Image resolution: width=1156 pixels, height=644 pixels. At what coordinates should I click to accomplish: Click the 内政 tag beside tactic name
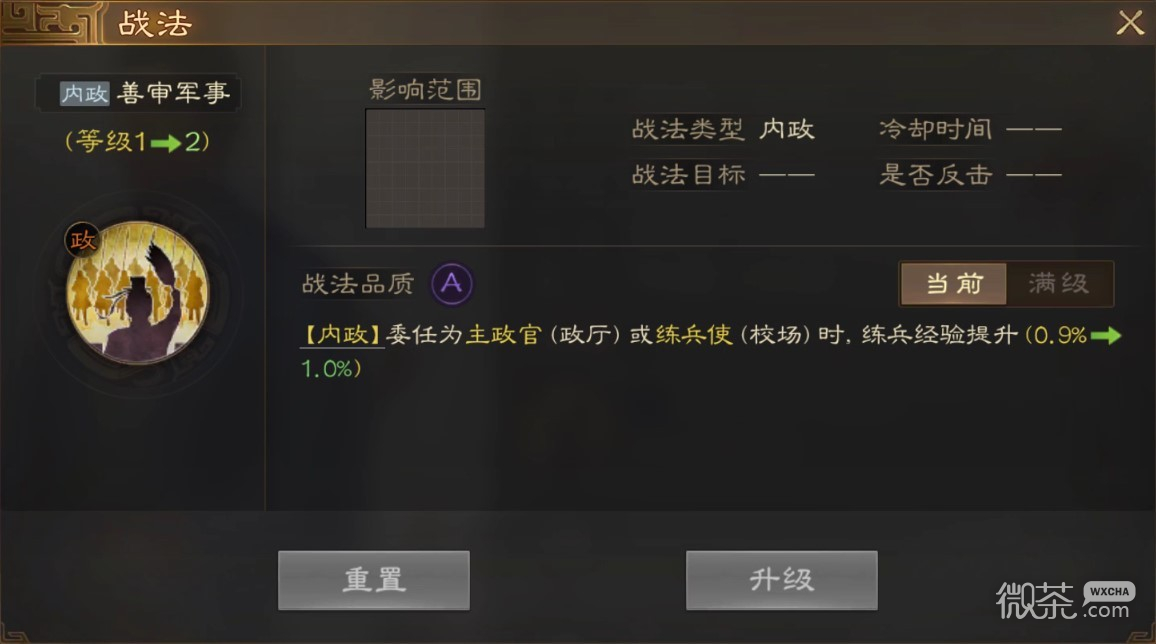(84, 94)
